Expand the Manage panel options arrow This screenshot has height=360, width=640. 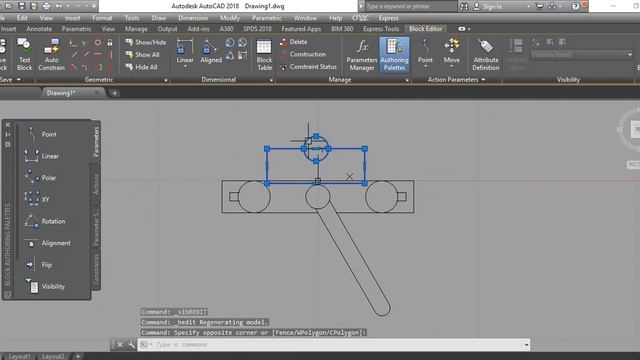click(x=407, y=80)
